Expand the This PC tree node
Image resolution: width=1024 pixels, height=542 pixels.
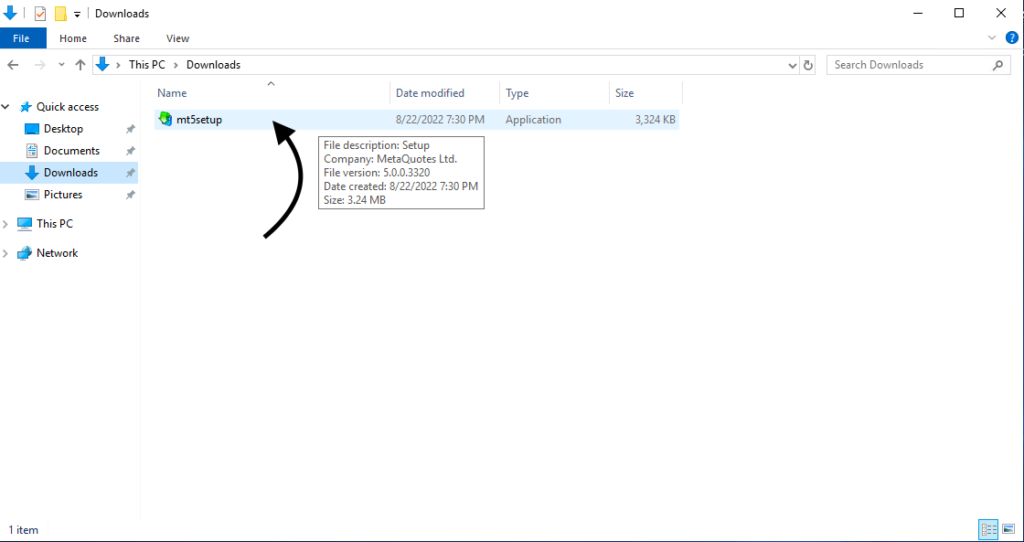click(7, 224)
